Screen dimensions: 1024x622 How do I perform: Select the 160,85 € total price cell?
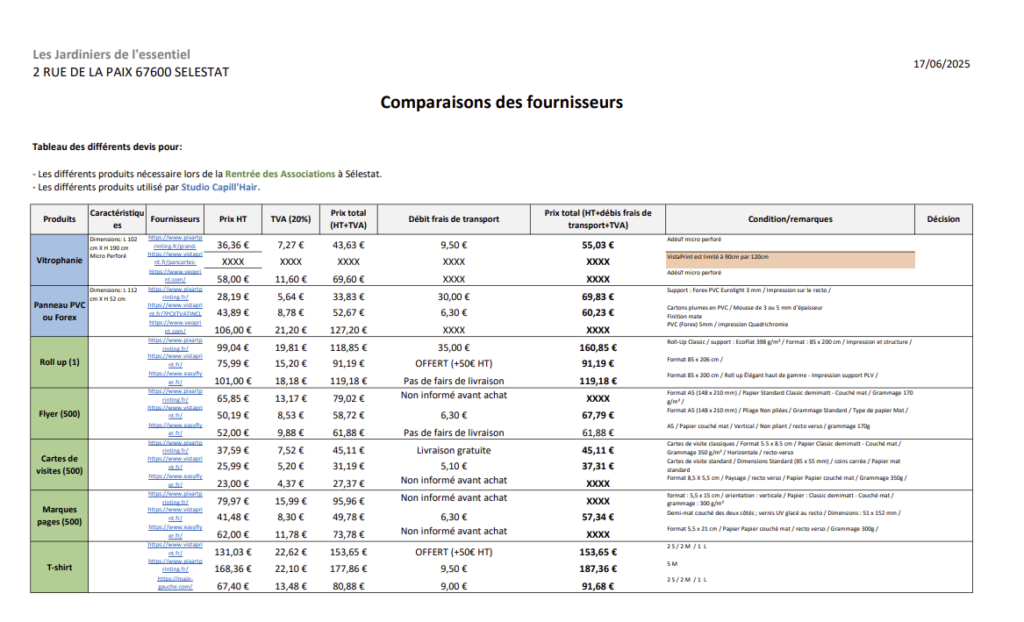[x=597, y=346]
